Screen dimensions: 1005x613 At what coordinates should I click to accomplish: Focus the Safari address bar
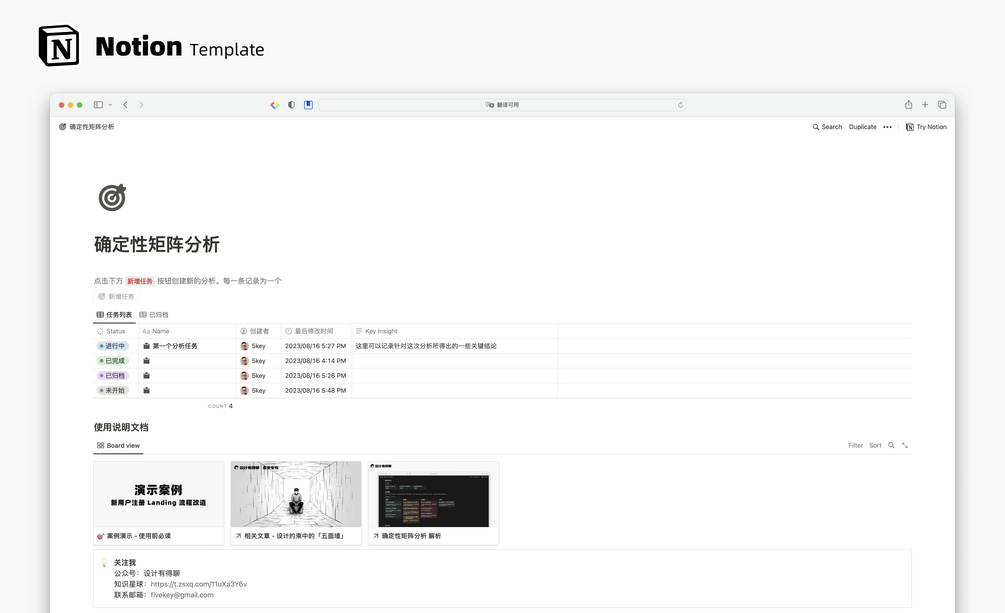[x=502, y=105]
